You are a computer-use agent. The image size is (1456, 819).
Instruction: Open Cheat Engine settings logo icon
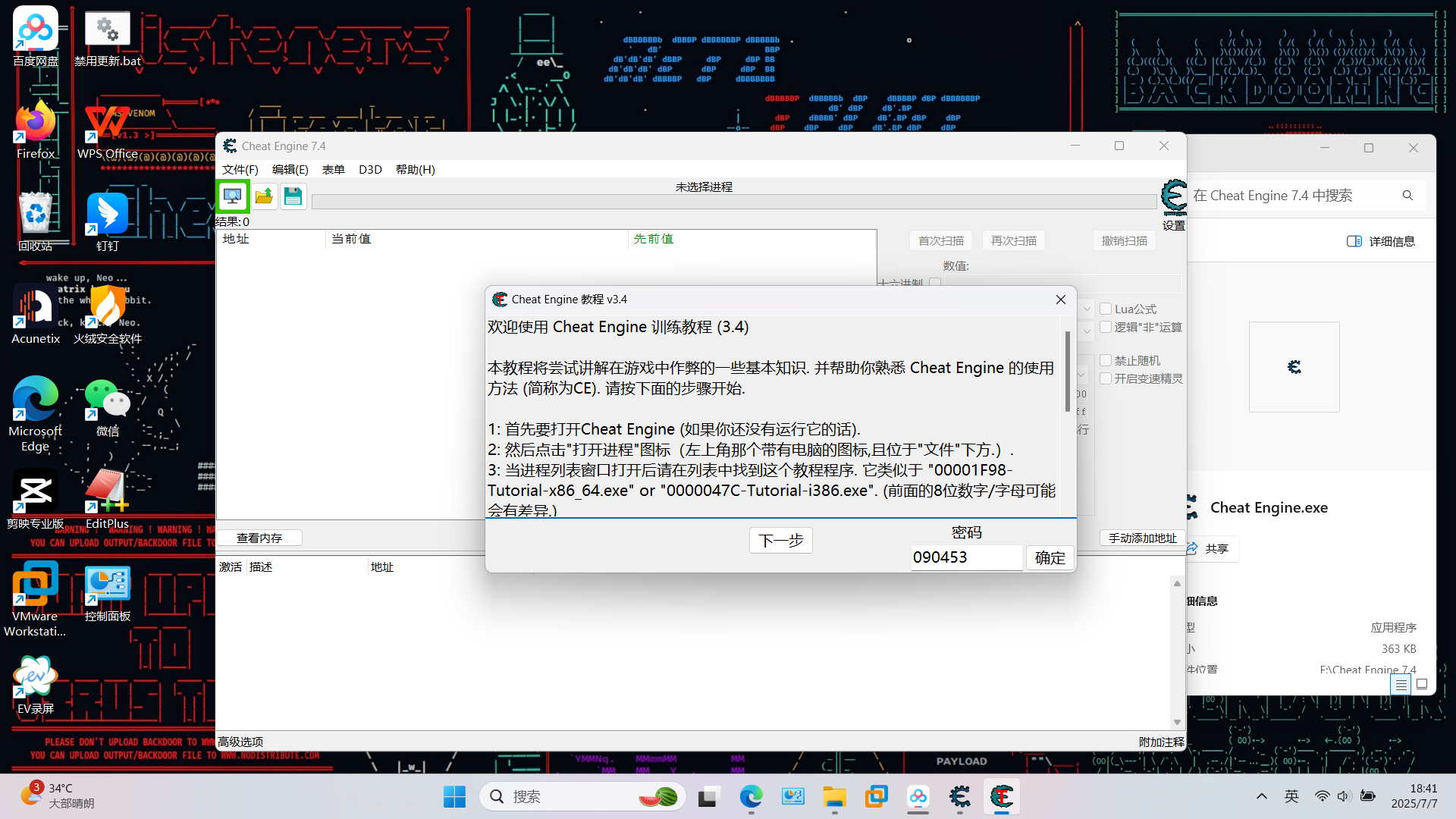(1173, 199)
